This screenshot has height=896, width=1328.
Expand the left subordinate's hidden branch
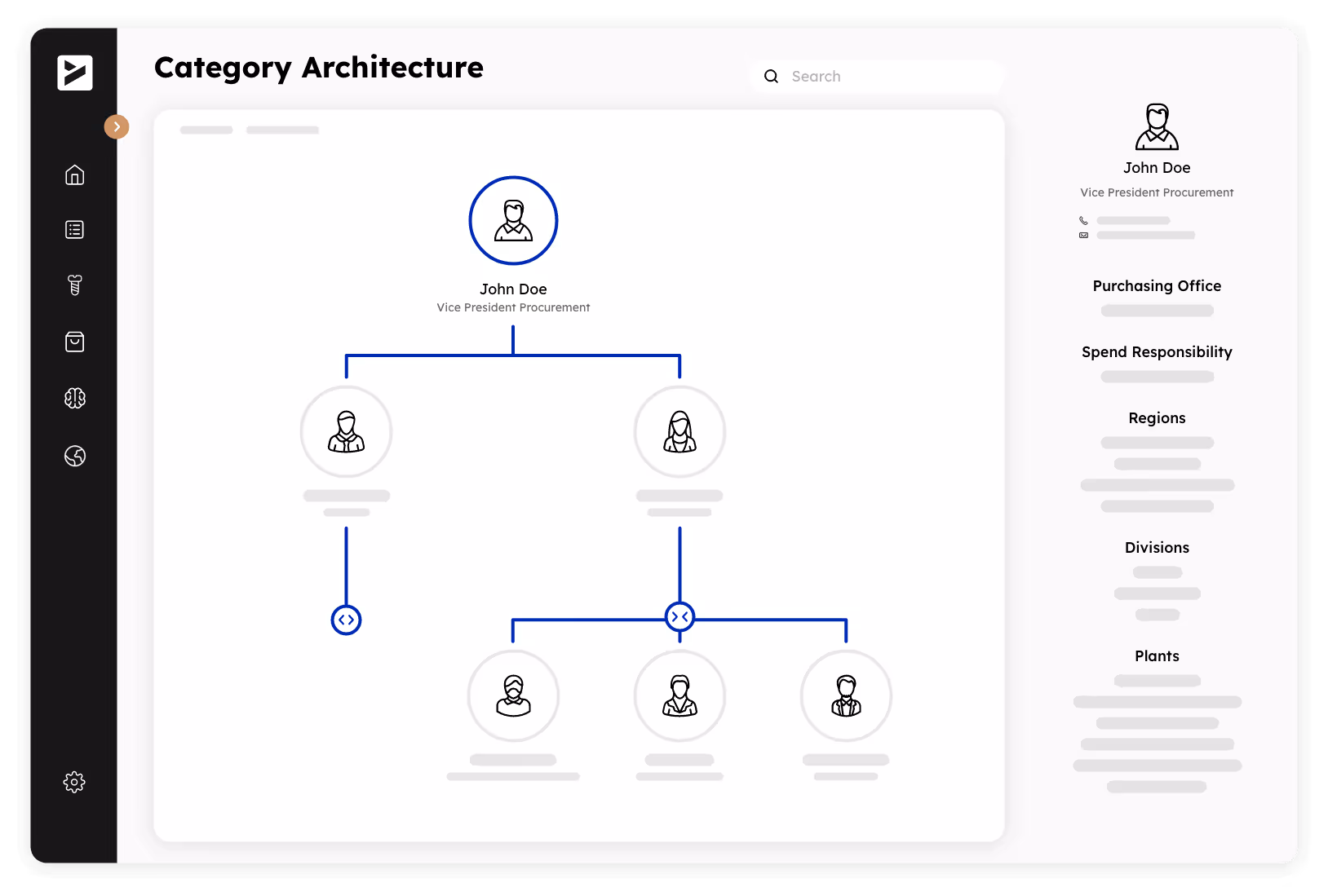coord(346,619)
